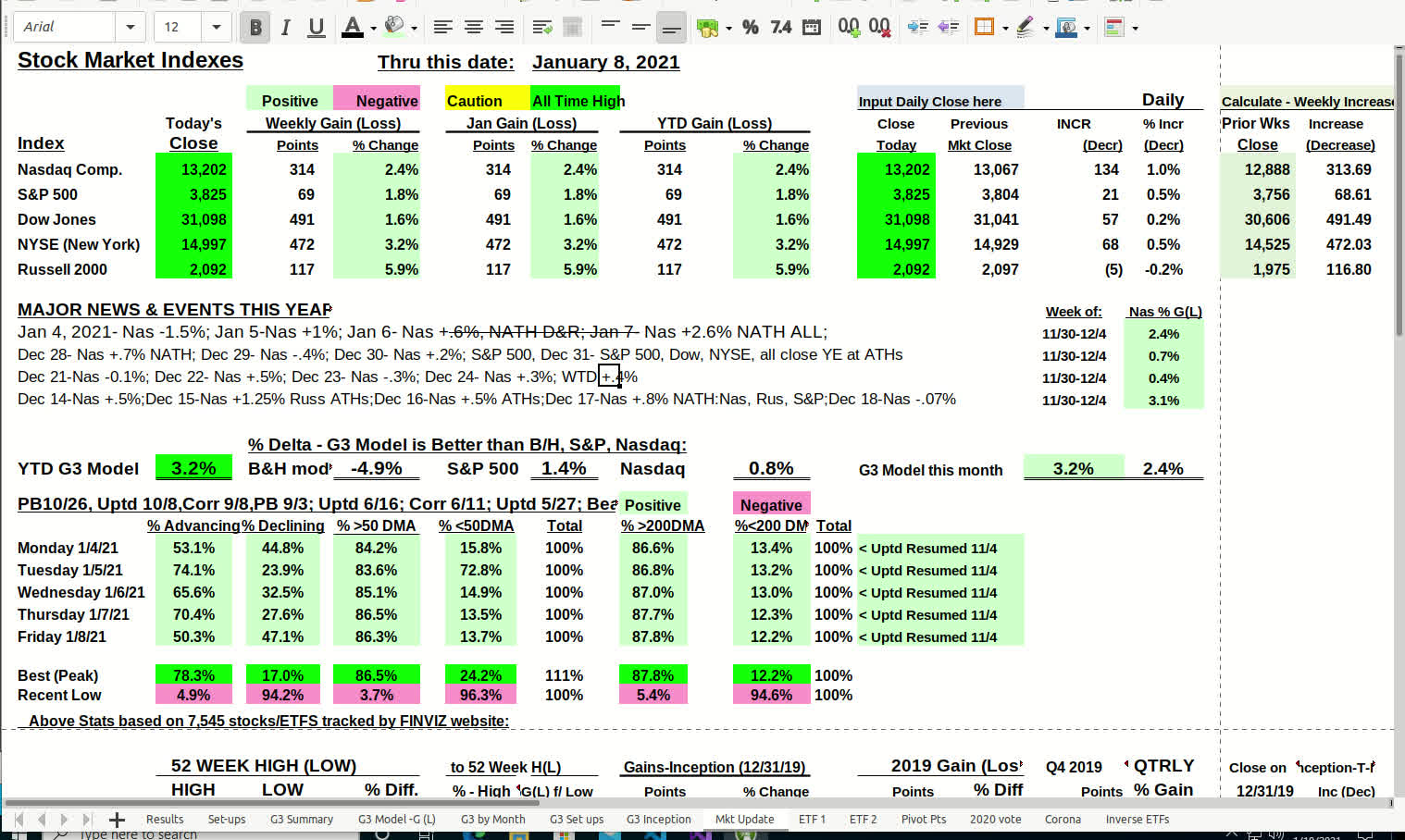Select the ETF 1 sheet tab

(812, 820)
